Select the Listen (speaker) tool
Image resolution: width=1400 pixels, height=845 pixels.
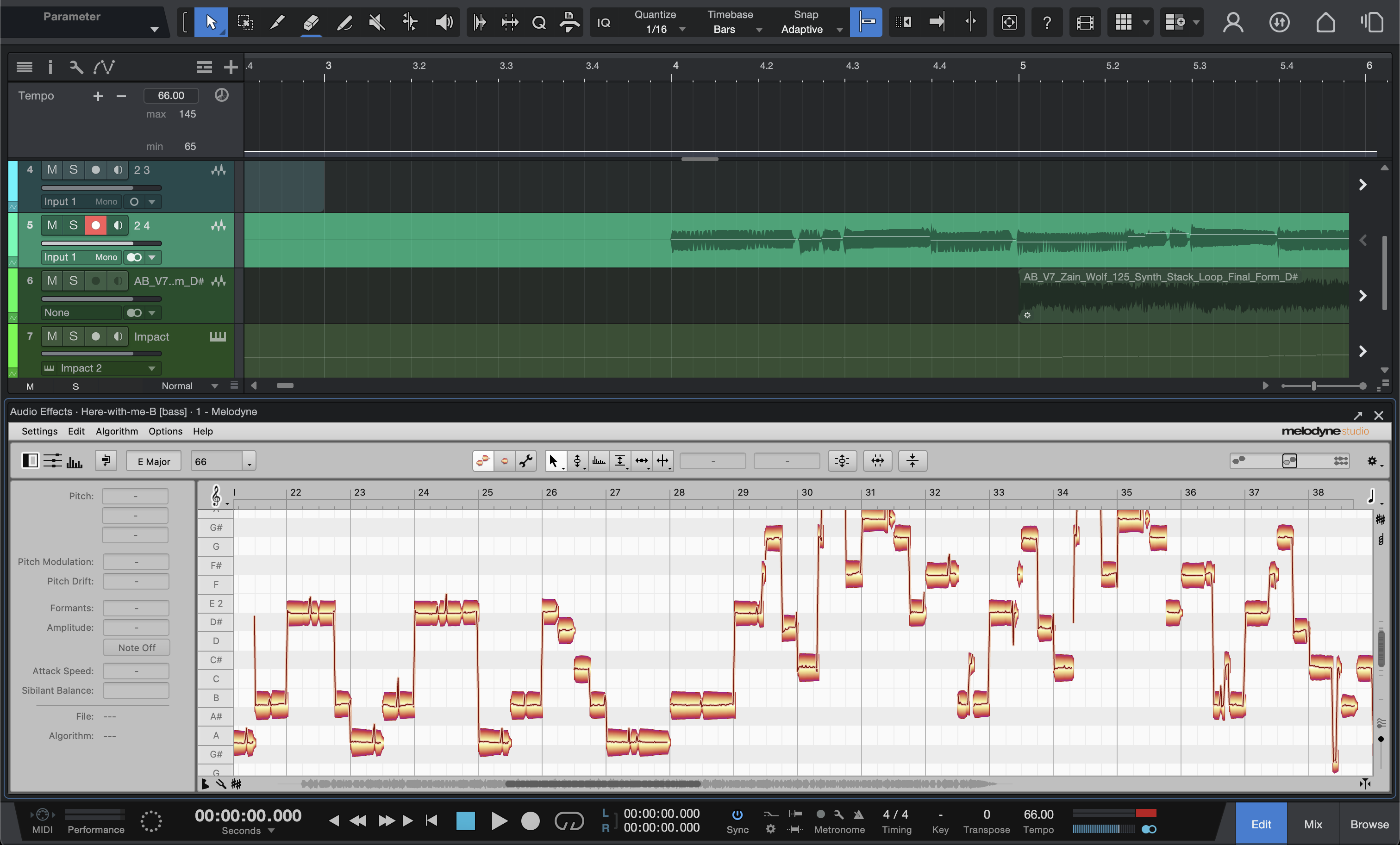tap(444, 22)
